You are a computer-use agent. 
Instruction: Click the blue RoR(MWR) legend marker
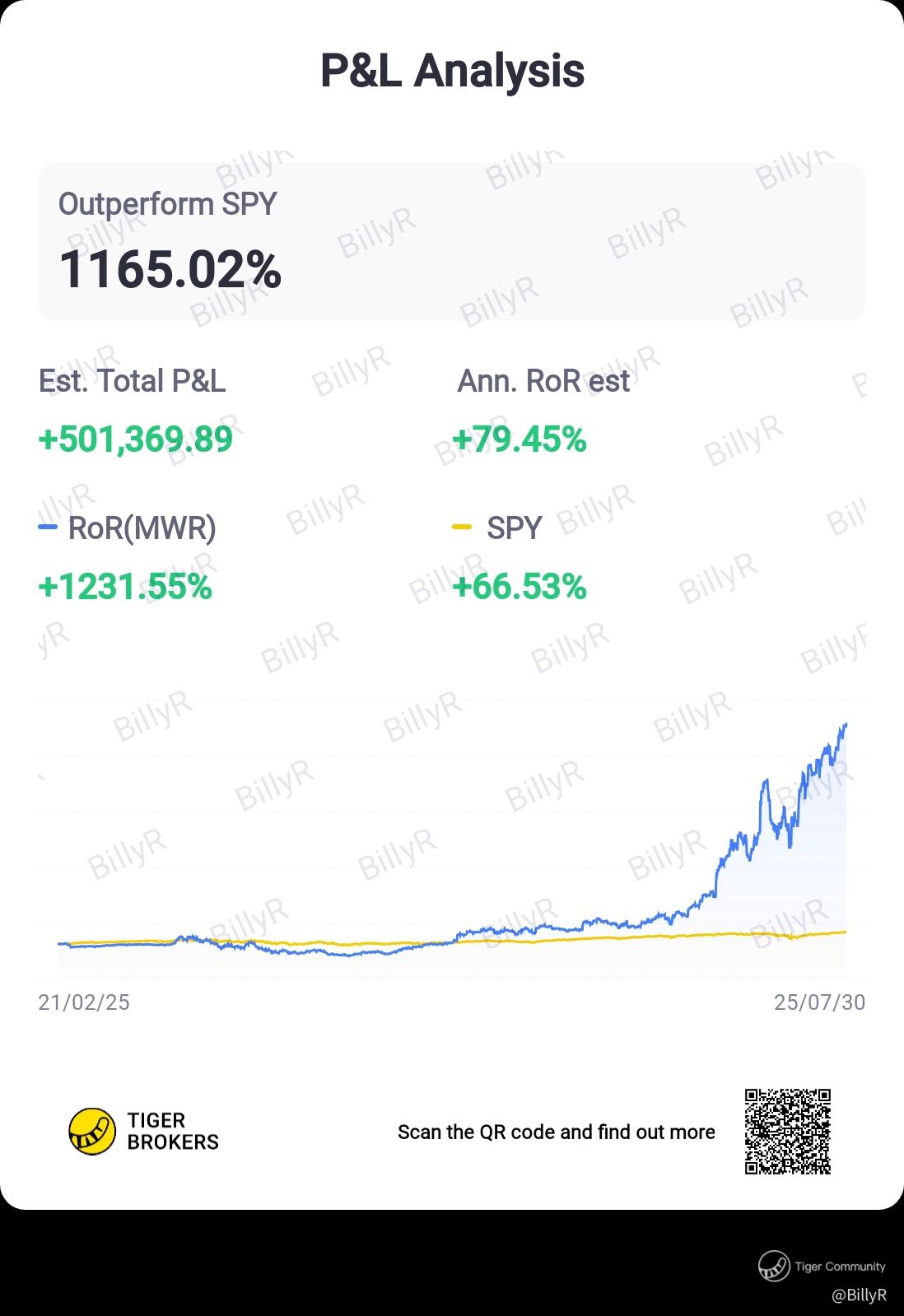coord(48,527)
